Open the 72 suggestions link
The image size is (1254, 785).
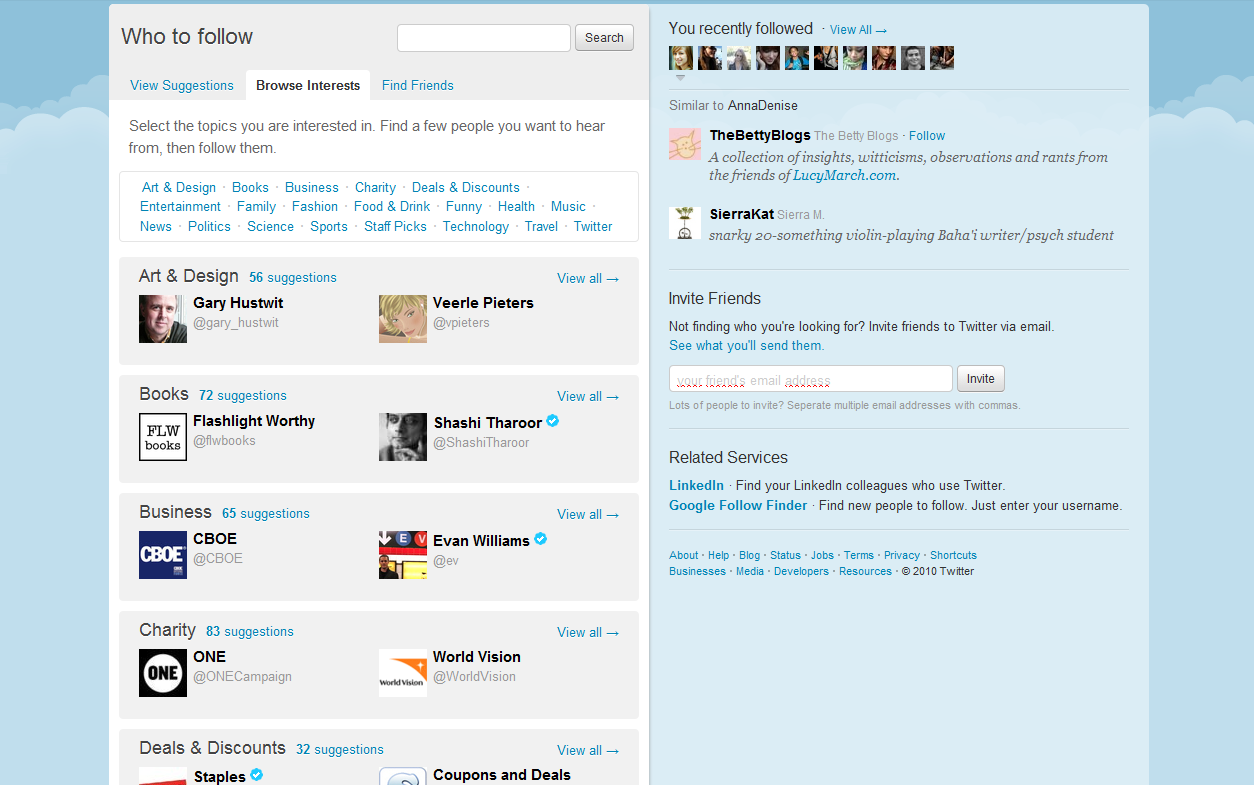coord(243,395)
